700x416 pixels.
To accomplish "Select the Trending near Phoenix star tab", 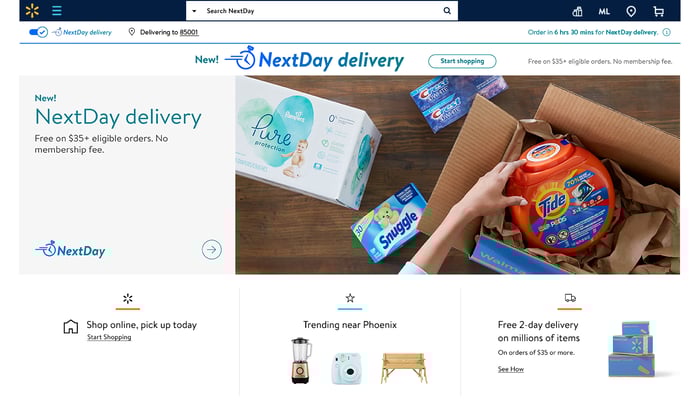I will (350, 298).
